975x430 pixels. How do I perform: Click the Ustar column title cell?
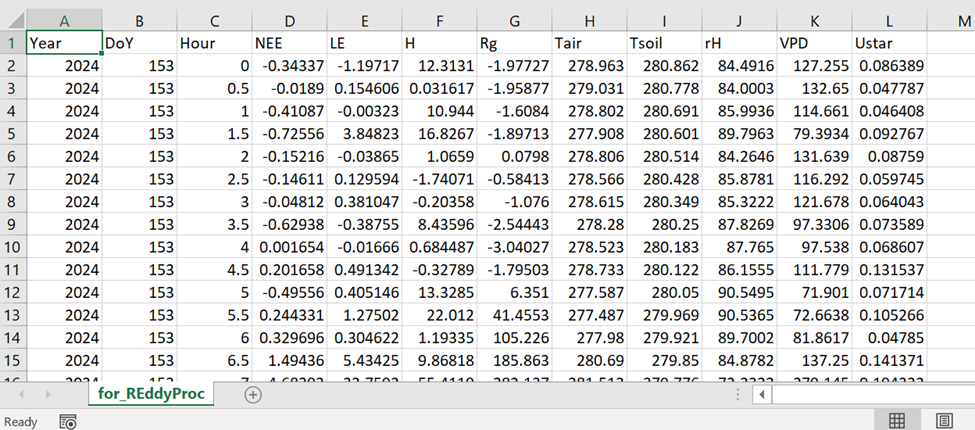(888, 43)
